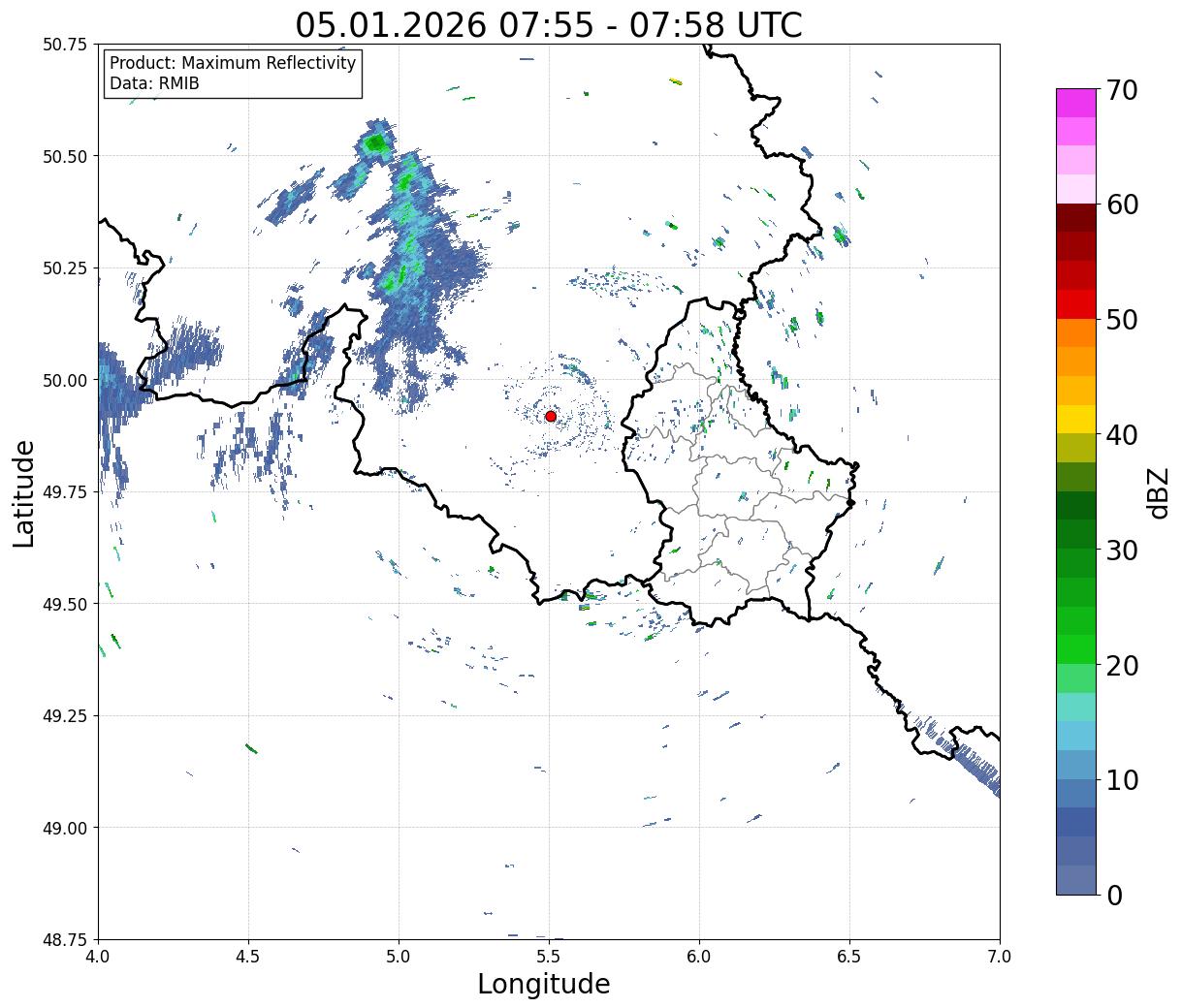Viewport: 1182px width, 1008px height.
Task: Select the 'Data: RMIB' text in legend box
Action: [x=154, y=83]
